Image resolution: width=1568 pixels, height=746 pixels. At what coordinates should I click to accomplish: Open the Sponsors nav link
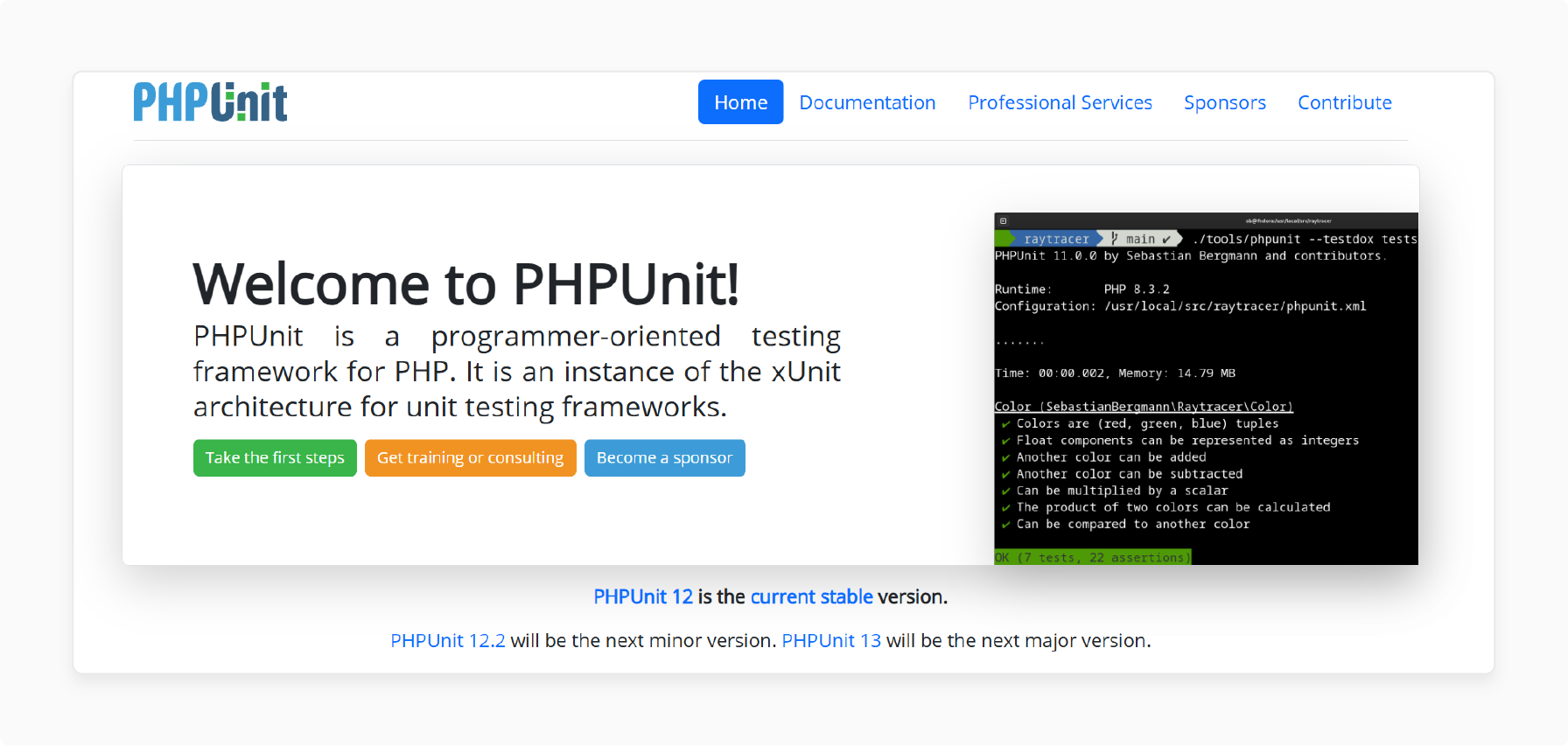1224,102
